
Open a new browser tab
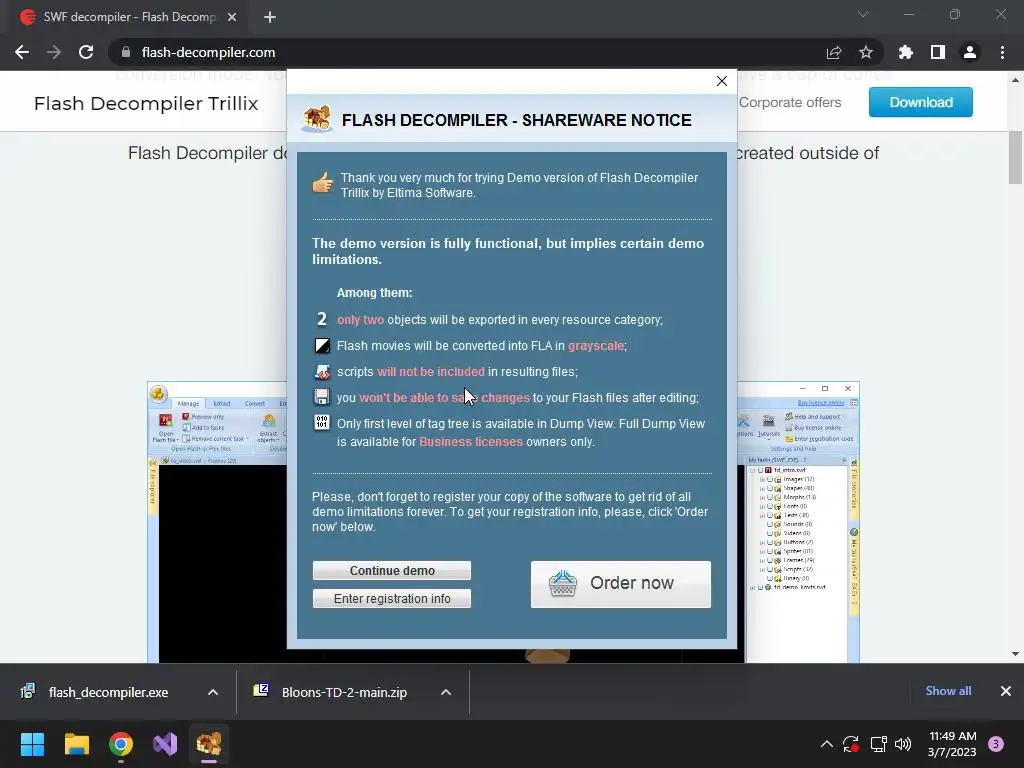[270, 17]
